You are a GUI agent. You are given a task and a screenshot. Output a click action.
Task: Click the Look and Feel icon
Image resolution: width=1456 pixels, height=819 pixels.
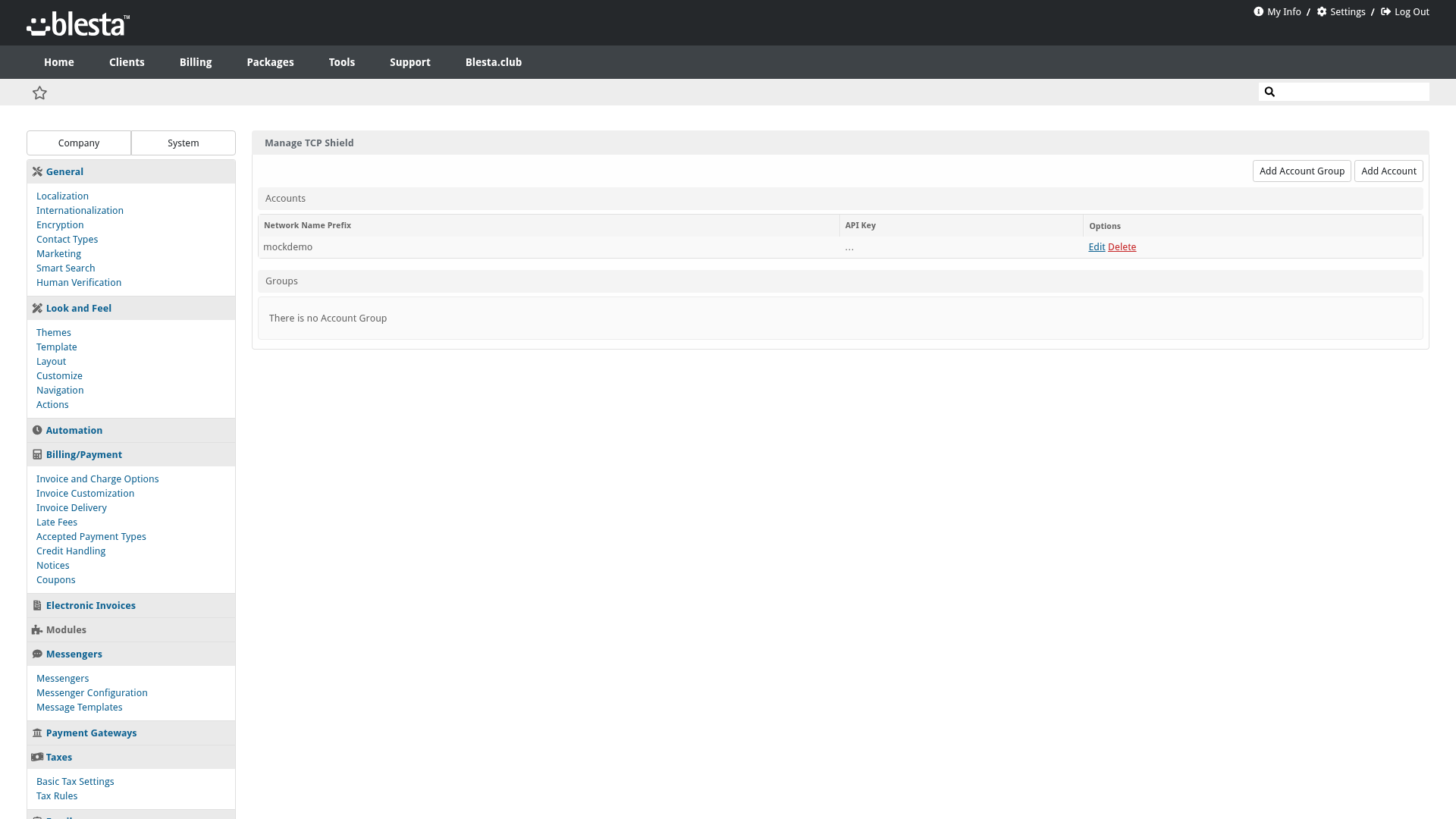[x=37, y=308]
